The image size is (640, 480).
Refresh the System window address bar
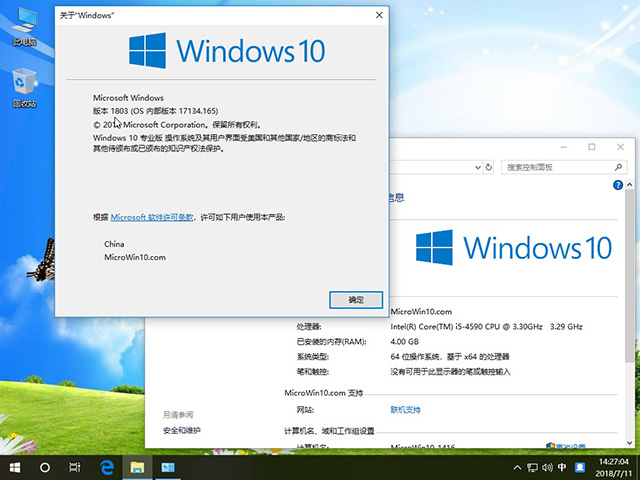tap(489, 167)
